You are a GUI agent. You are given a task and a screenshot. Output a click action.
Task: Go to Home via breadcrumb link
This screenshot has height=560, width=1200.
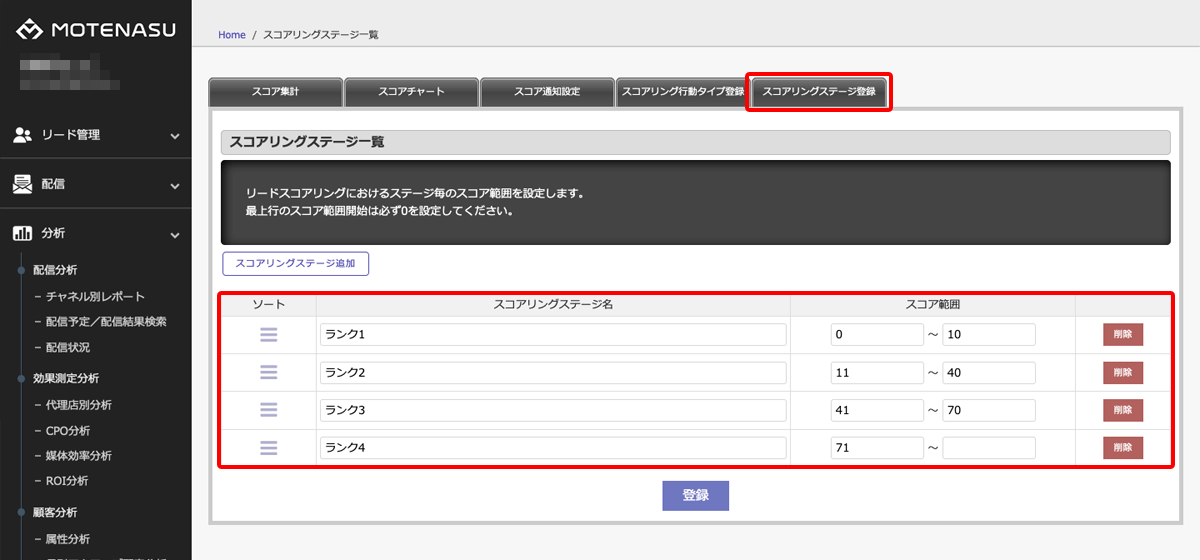click(231, 35)
